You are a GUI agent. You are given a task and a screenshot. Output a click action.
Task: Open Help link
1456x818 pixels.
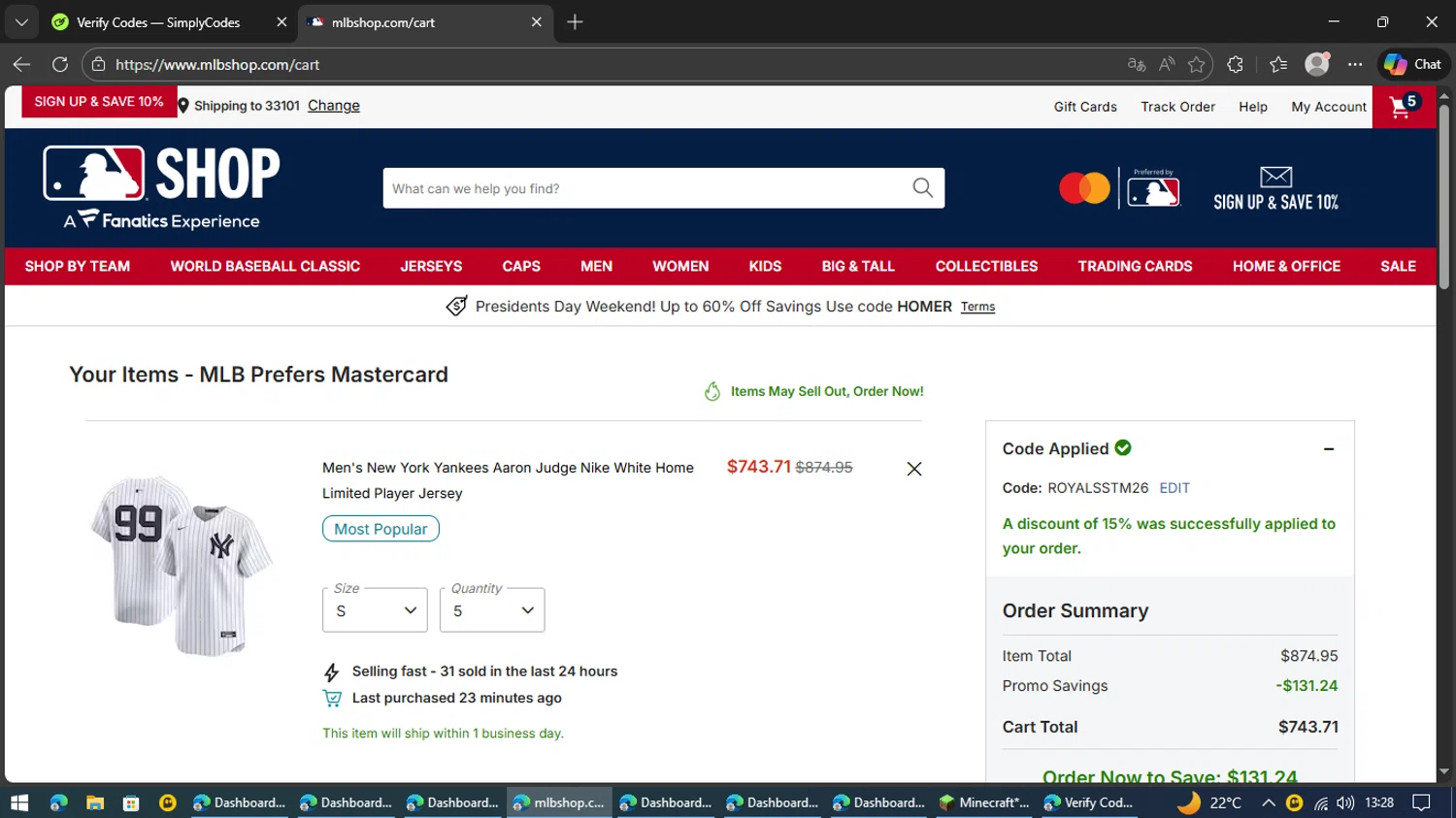1253,107
